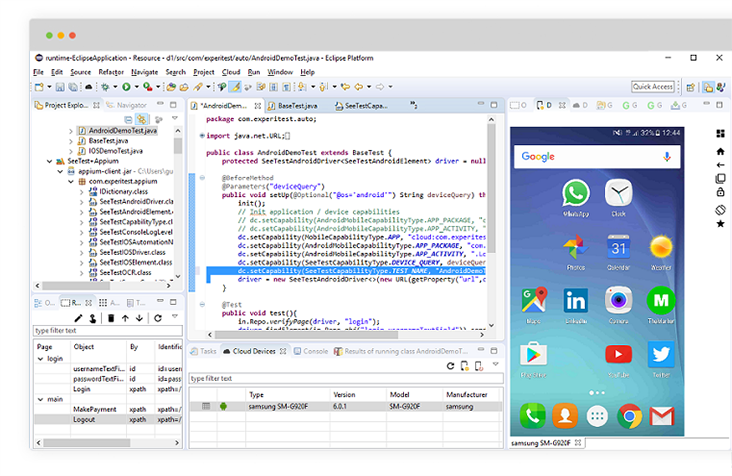The image size is (732, 476).
Task: Collapse the SeeTest-Appium project node
Action: pyautogui.click(x=50, y=160)
